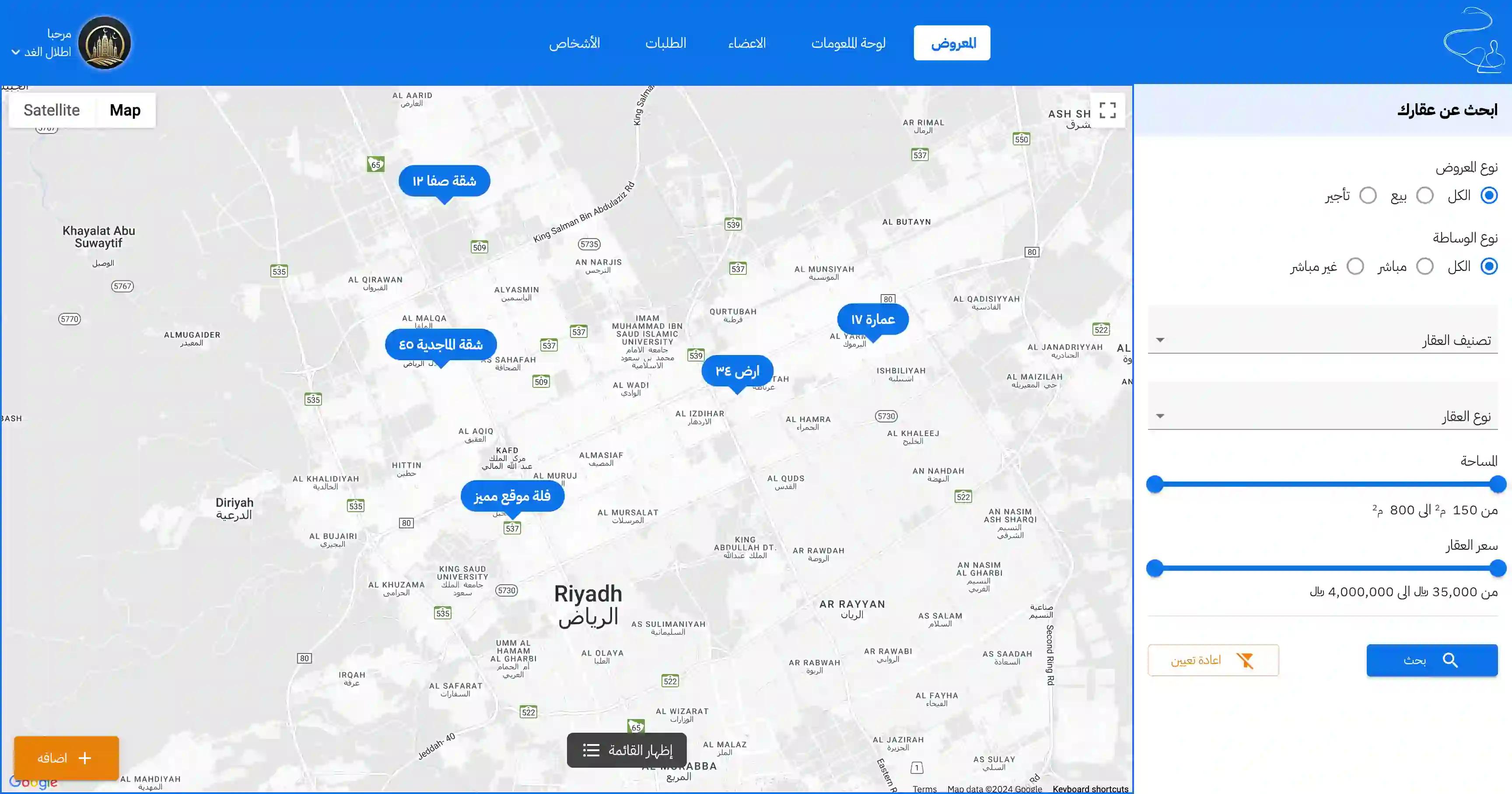
Task: Select the غير مباشر brokerage radio
Action: [1354, 267]
